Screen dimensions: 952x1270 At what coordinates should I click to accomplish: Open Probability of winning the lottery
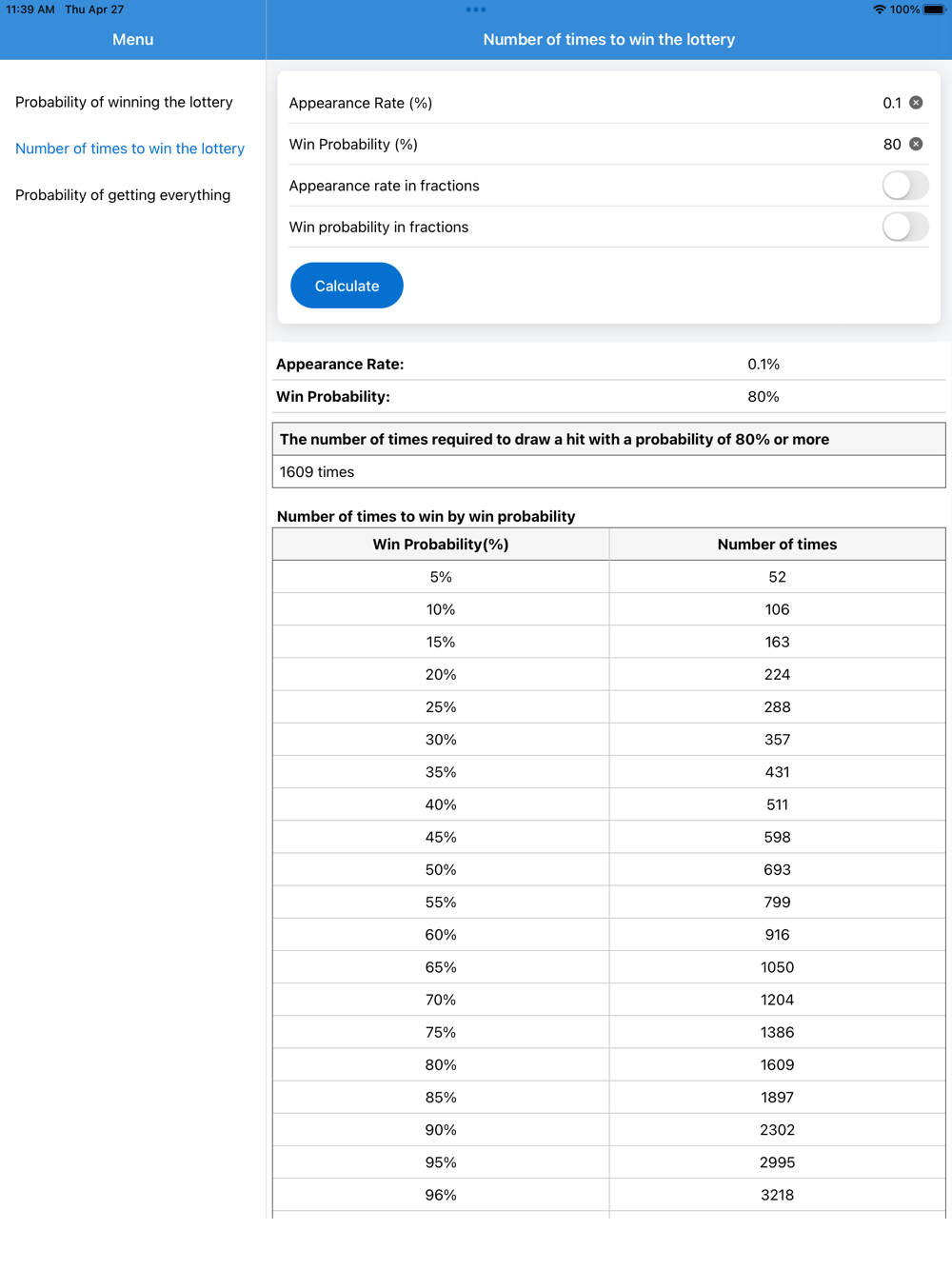coord(124,102)
